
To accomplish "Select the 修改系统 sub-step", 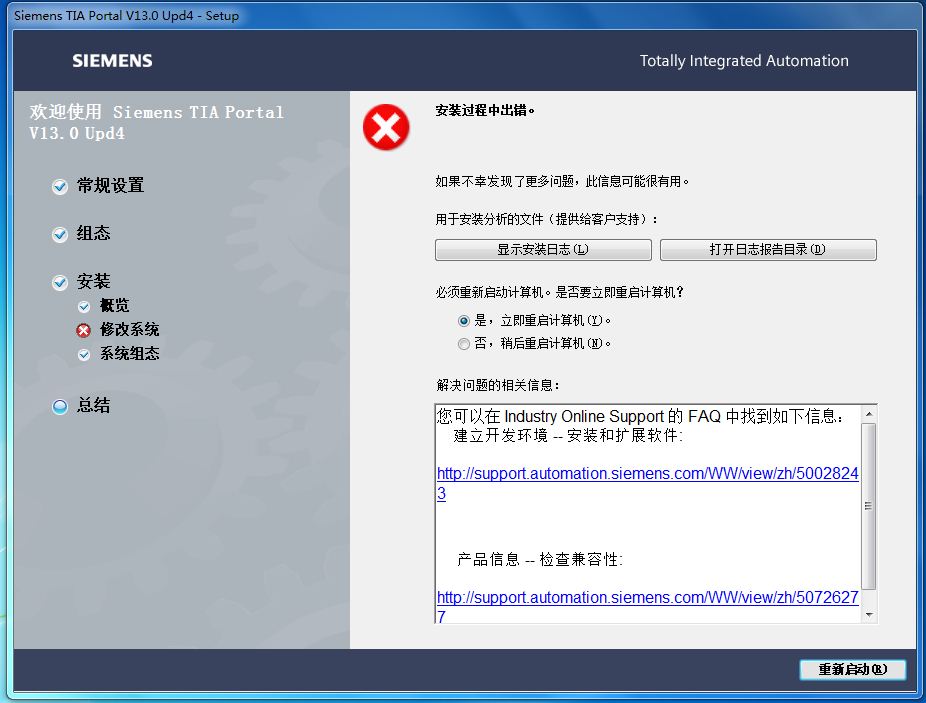I will (129, 330).
